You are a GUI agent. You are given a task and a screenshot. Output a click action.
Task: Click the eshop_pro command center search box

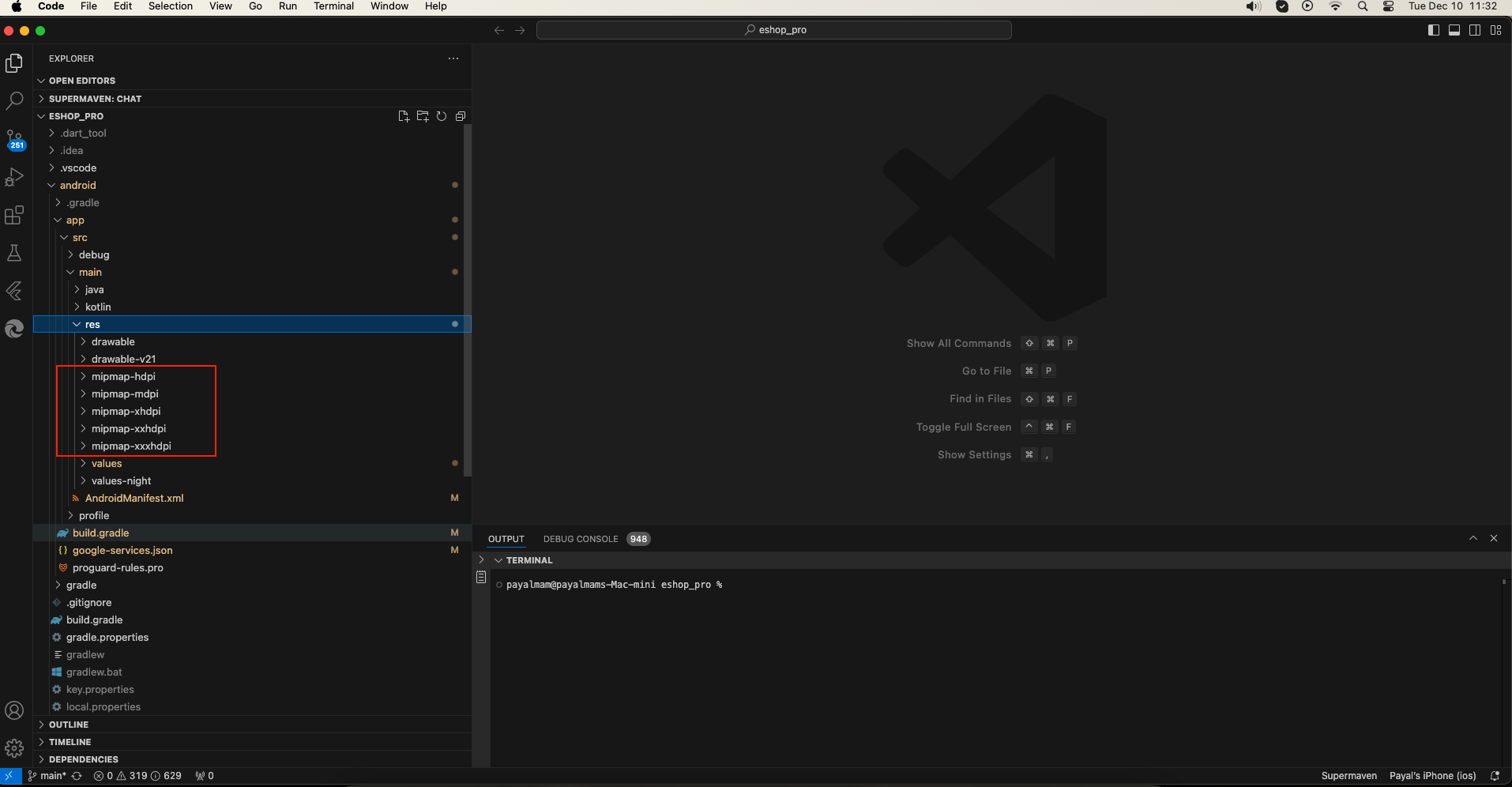pos(774,30)
